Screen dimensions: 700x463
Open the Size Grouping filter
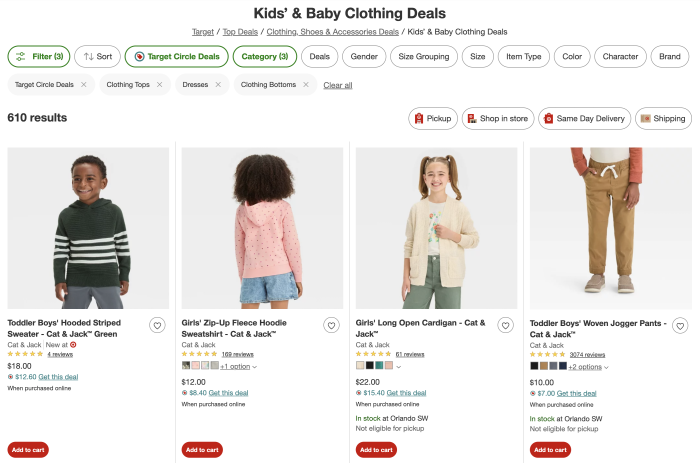pyautogui.click(x=423, y=57)
